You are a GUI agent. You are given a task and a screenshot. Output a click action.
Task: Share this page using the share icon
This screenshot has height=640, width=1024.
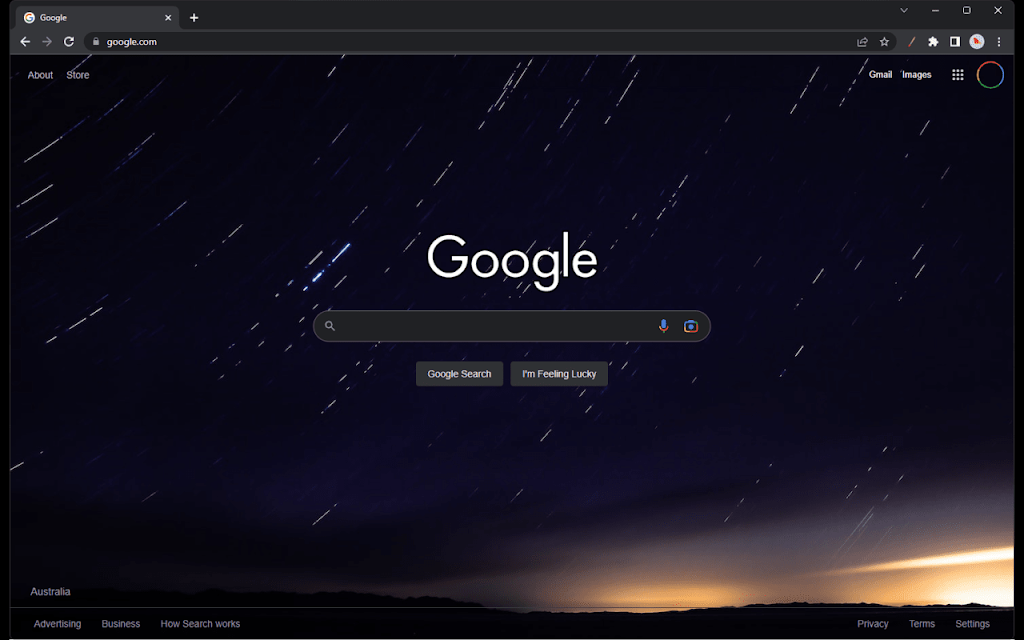(x=862, y=42)
